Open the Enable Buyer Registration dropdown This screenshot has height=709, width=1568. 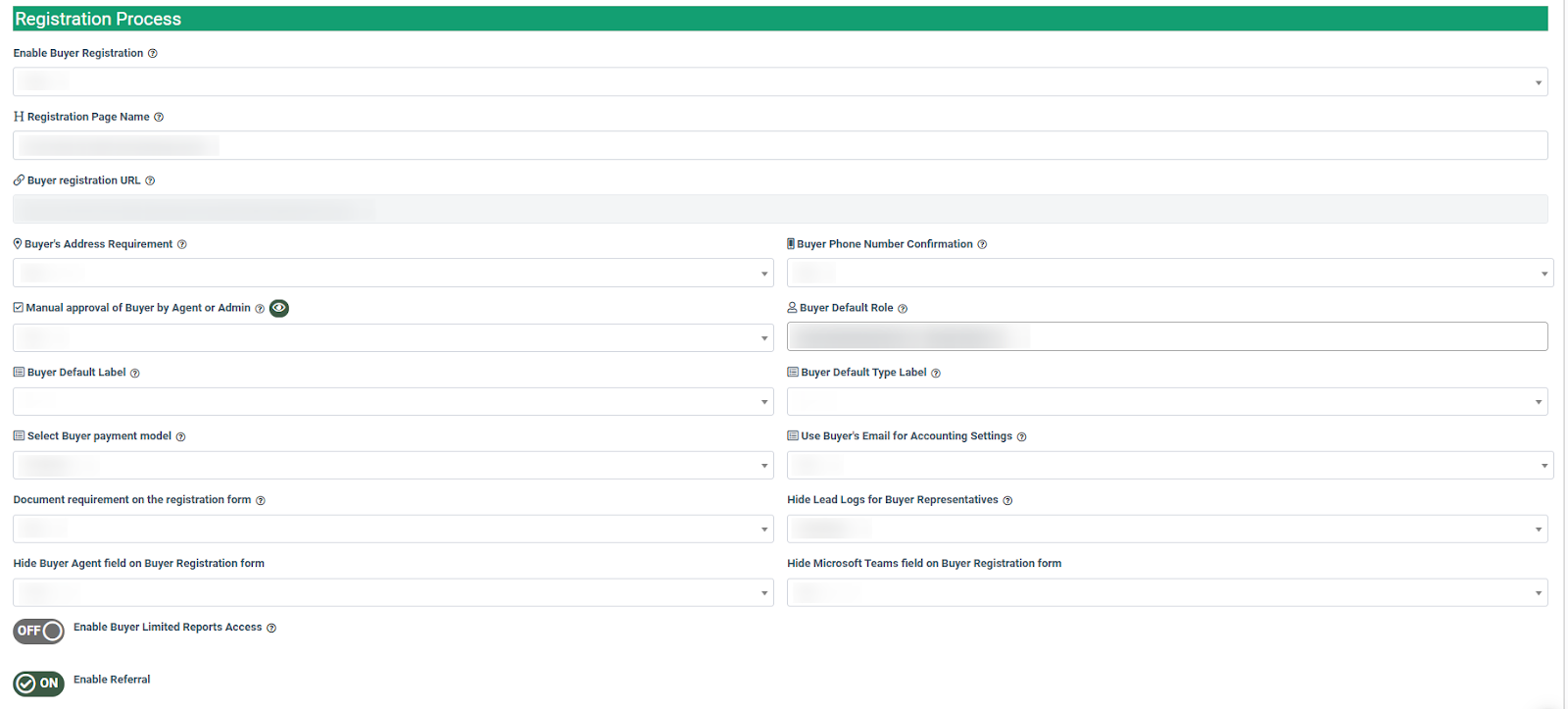779,82
